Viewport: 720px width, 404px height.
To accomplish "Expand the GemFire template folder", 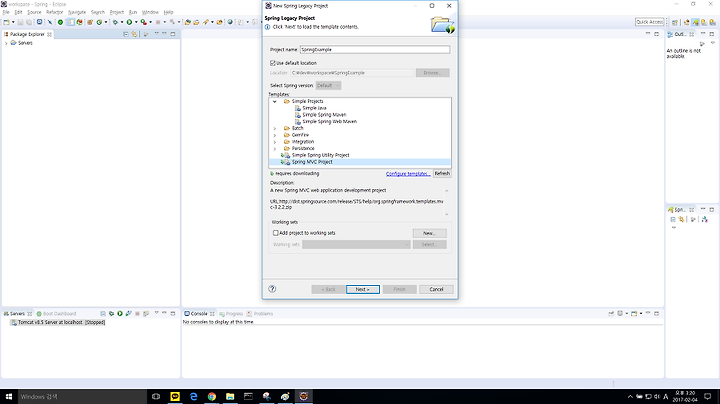I will pyautogui.click(x=275, y=135).
